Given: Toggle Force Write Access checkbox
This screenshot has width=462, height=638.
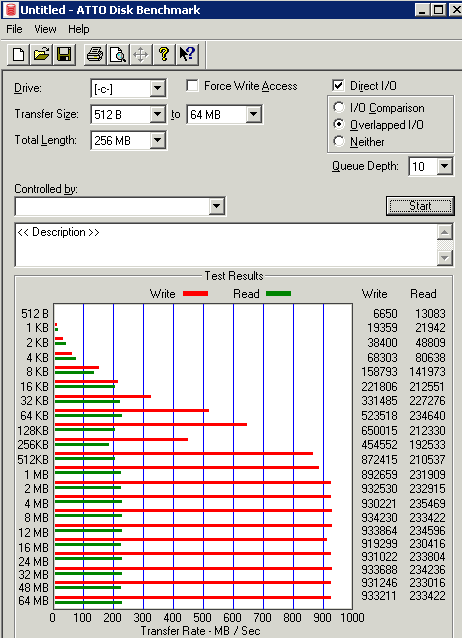Looking at the screenshot, I should 192,86.
